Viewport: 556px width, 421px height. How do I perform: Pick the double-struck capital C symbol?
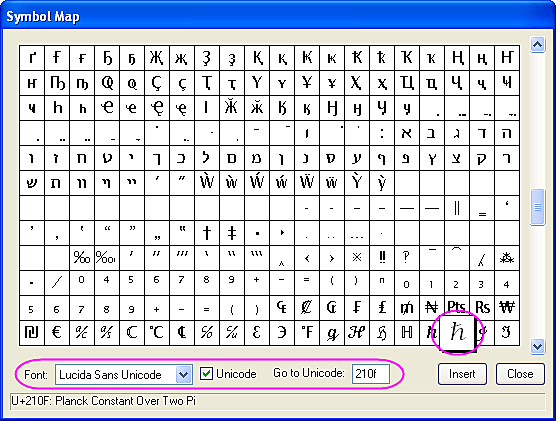(x=132, y=333)
